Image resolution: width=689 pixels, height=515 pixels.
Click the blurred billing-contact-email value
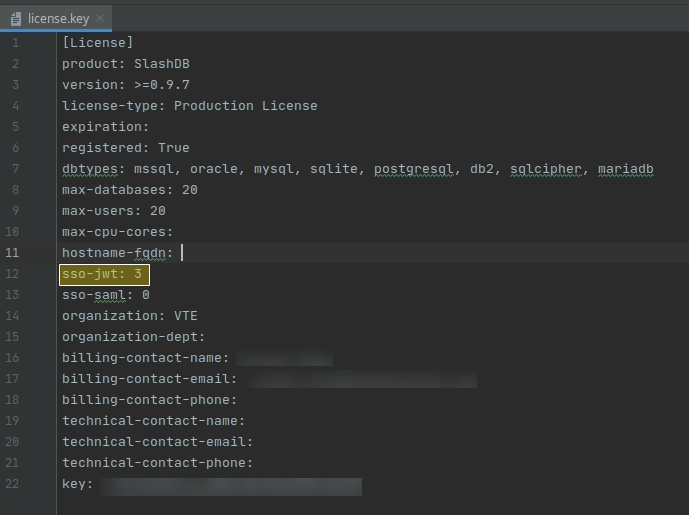coord(360,379)
